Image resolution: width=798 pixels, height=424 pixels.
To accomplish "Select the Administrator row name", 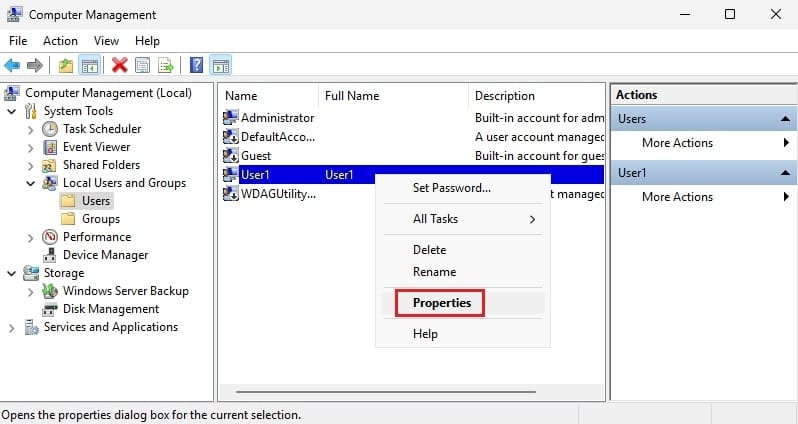I will click(277, 118).
